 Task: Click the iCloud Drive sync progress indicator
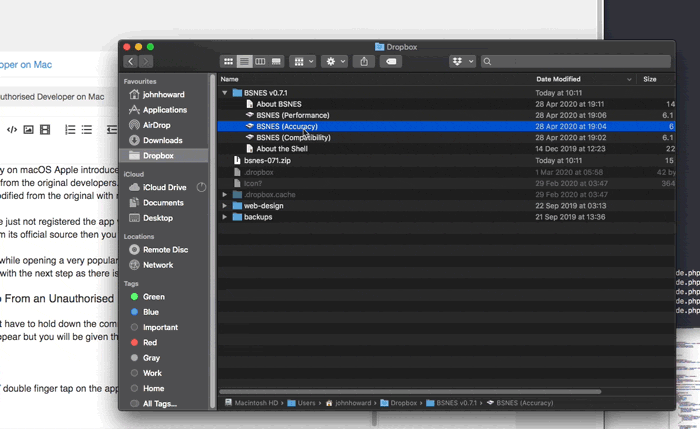pyautogui.click(x=201, y=187)
